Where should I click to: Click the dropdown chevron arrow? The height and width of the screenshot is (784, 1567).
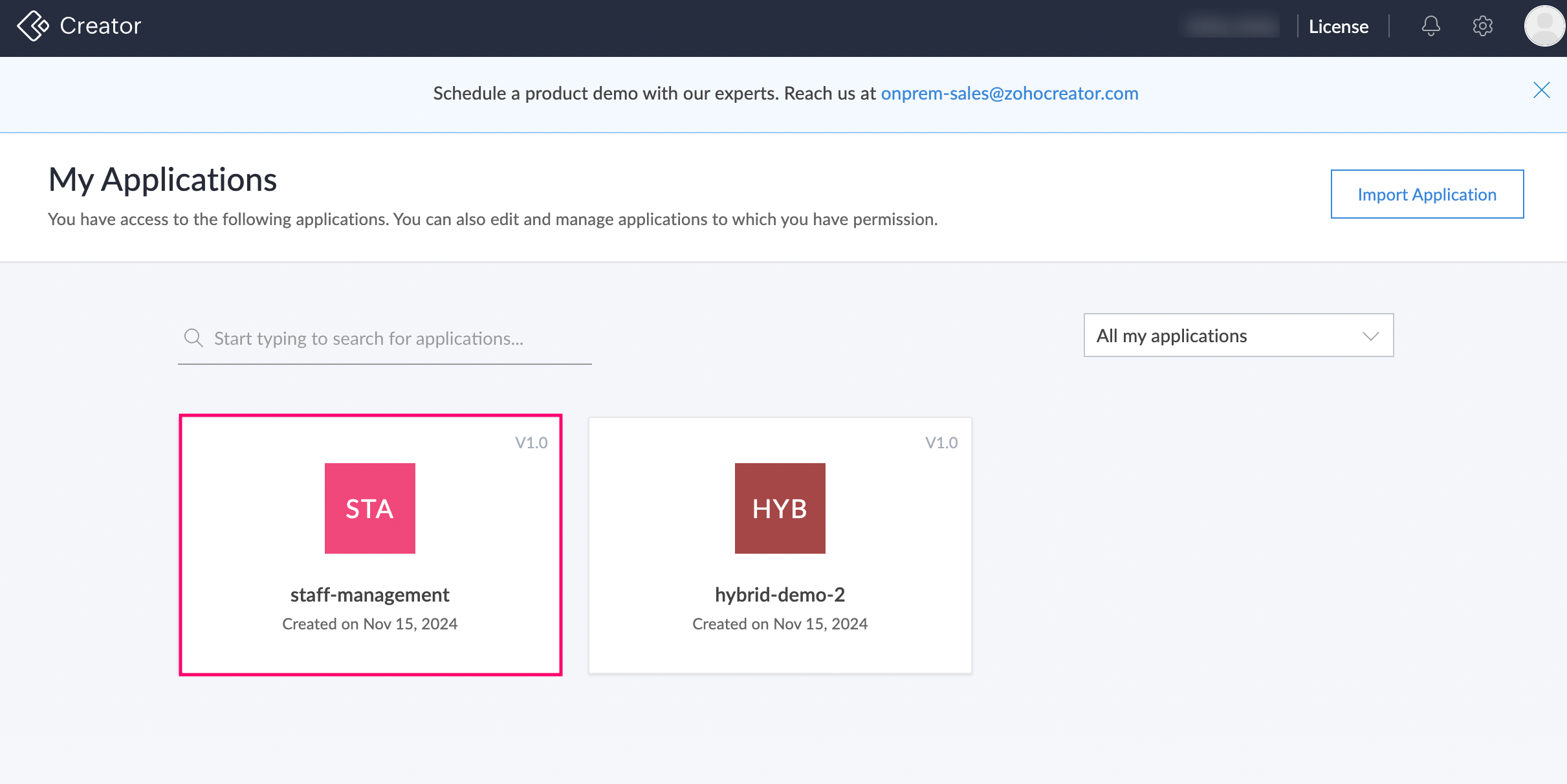click(1370, 336)
